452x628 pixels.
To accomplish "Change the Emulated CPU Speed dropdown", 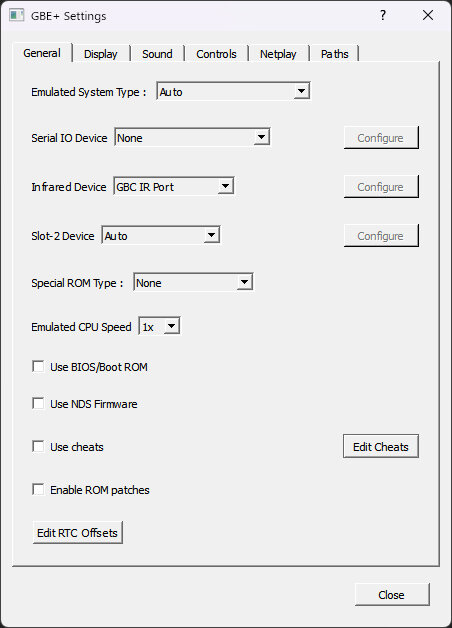I will coord(159,326).
